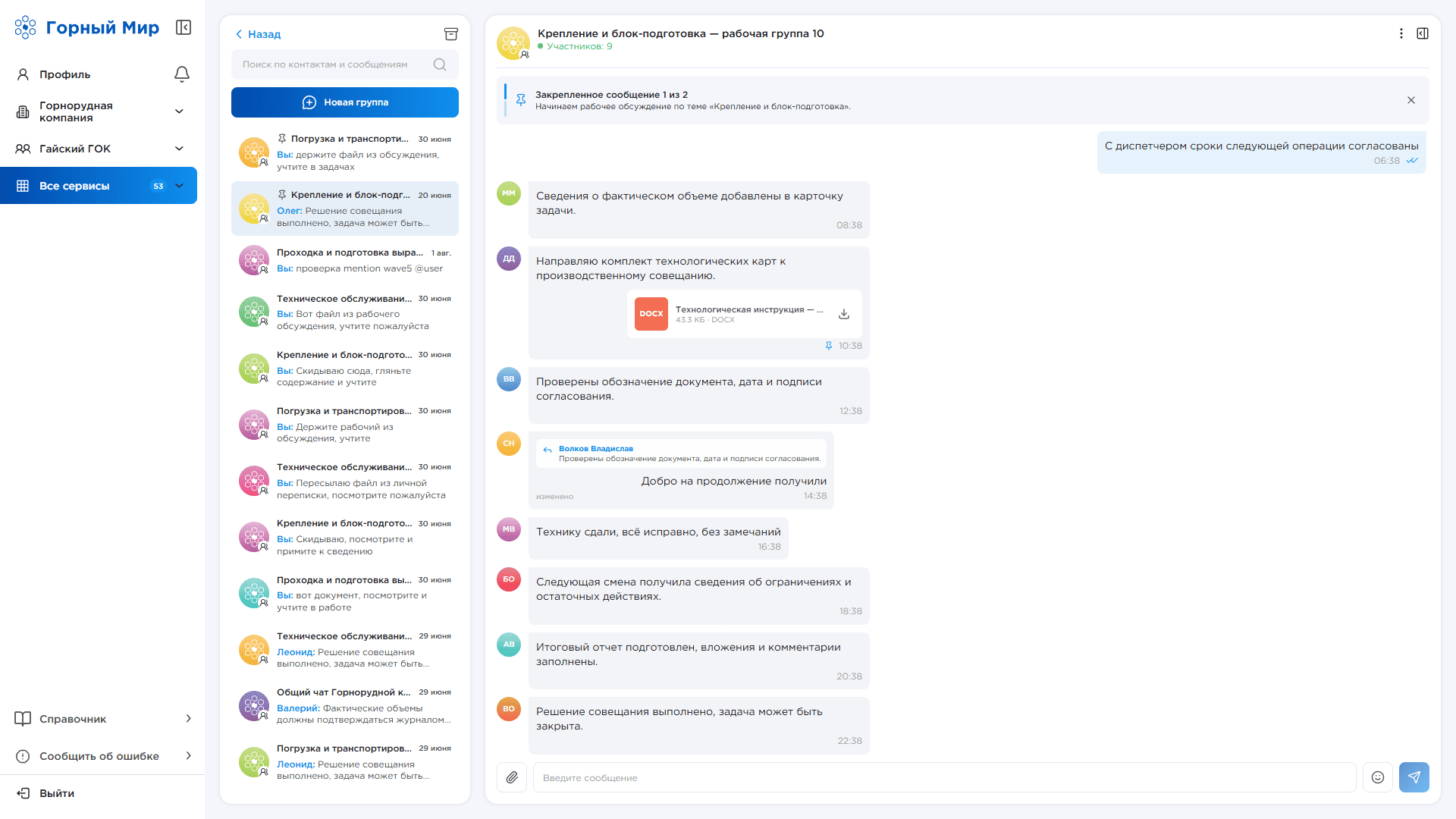Click the message 'Техника сдали, всё исправно'
1456x819 pixels.
coord(658,538)
